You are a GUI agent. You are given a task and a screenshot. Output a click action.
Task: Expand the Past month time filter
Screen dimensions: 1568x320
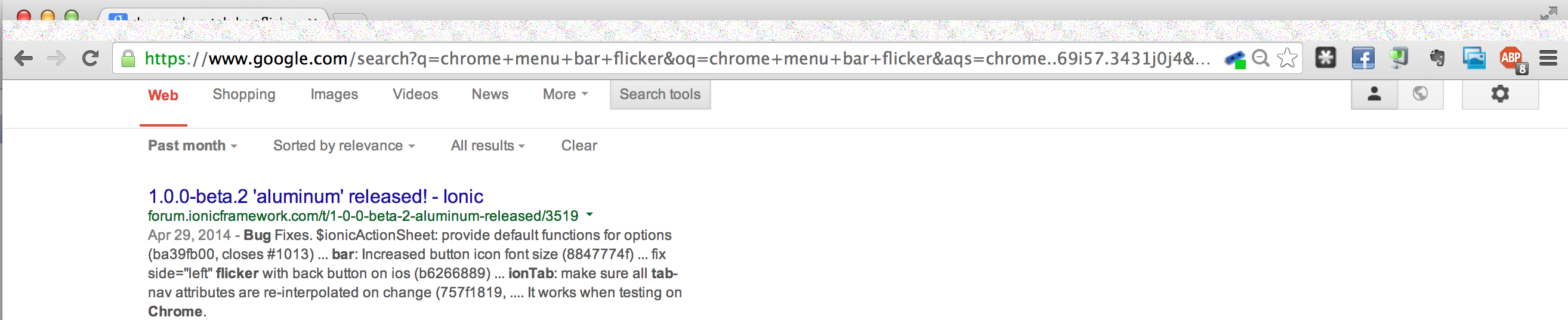click(x=192, y=146)
